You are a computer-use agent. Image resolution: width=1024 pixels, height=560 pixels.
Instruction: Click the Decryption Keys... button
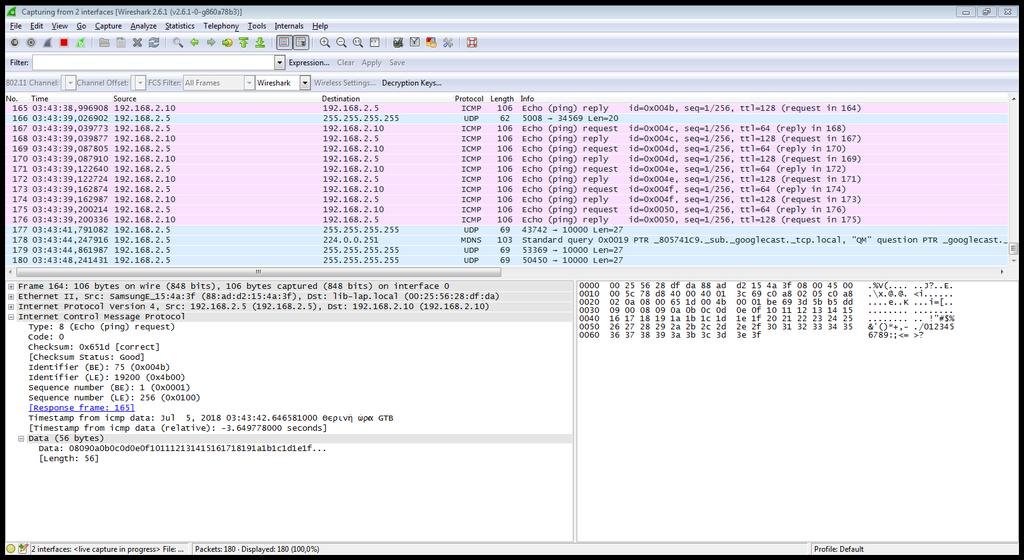(411, 83)
